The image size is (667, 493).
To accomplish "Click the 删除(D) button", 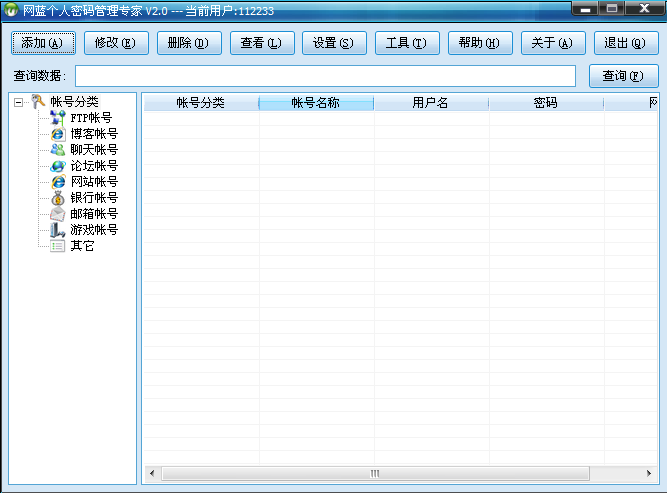I will pos(188,43).
